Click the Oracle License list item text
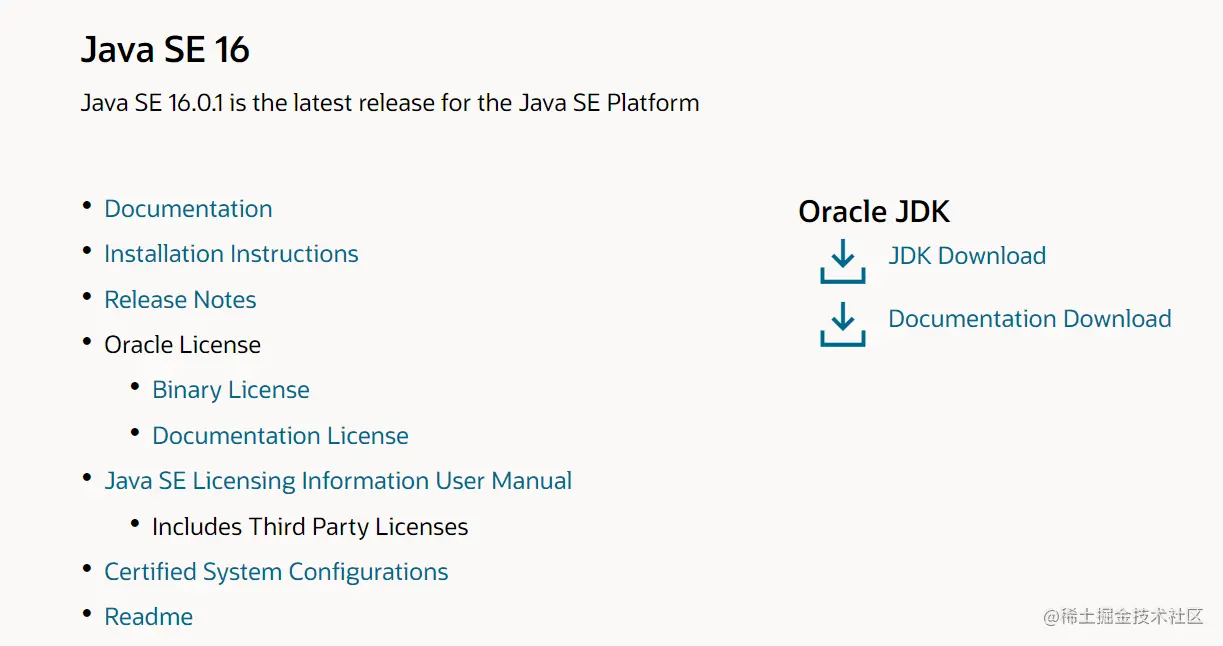 pyautogui.click(x=182, y=345)
